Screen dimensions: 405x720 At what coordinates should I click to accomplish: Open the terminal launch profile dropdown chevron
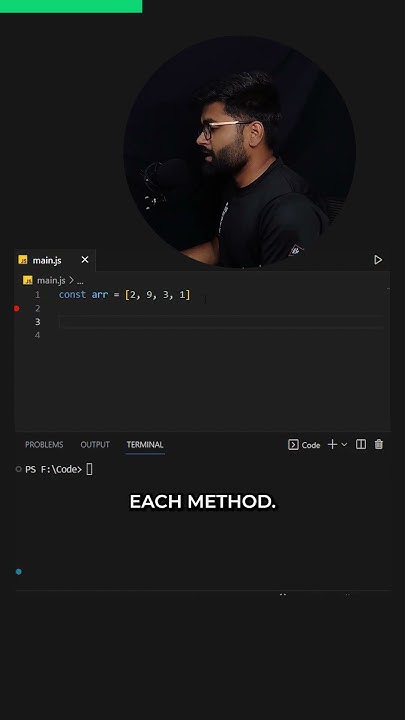[344, 444]
